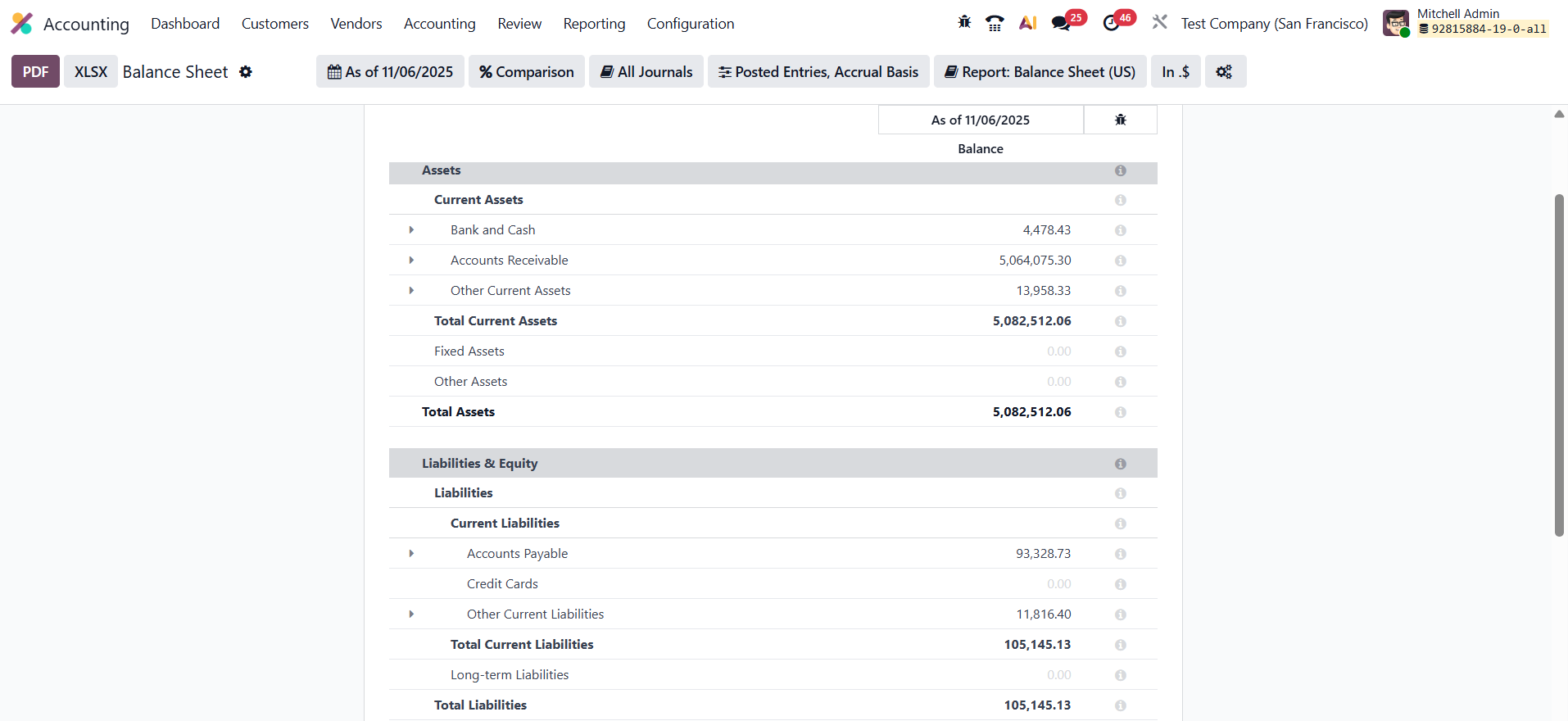This screenshot has width=1568, height=721.
Task: Click the Accounts Payable balance 93,328.73
Action: [x=1043, y=554]
